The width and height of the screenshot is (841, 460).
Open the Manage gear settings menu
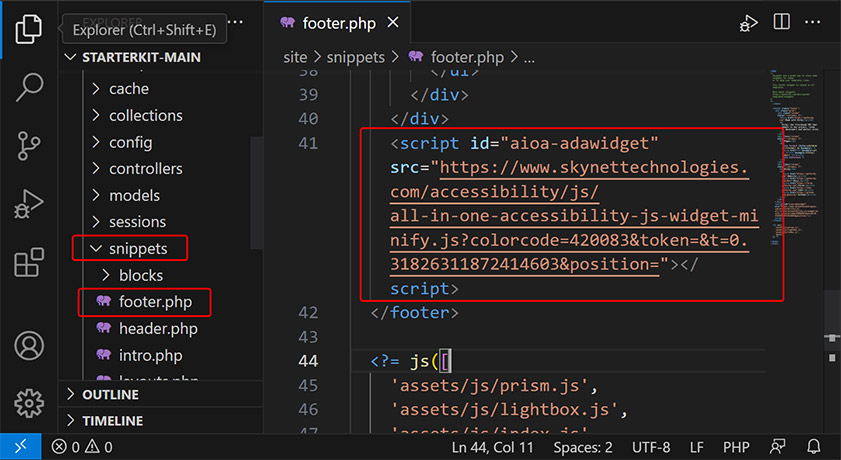coord(29,403)
